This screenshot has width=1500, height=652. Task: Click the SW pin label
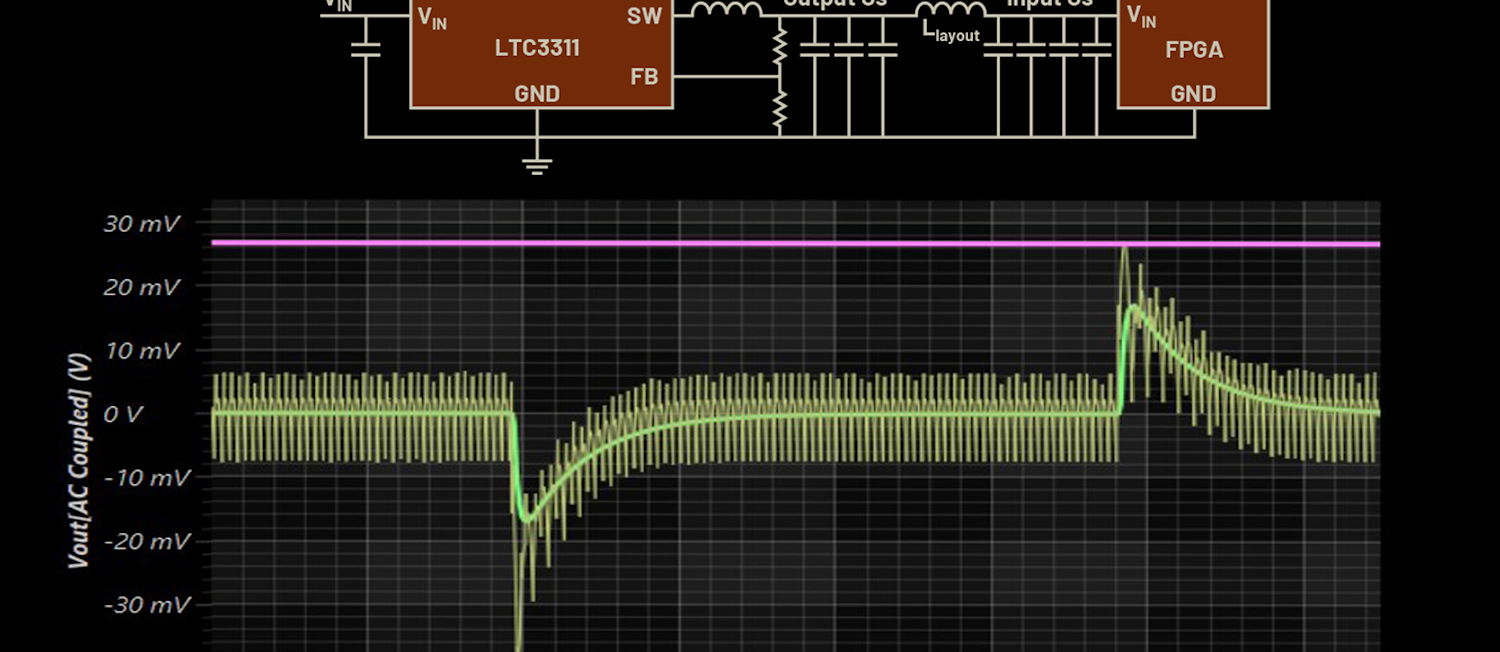(643, 16)
